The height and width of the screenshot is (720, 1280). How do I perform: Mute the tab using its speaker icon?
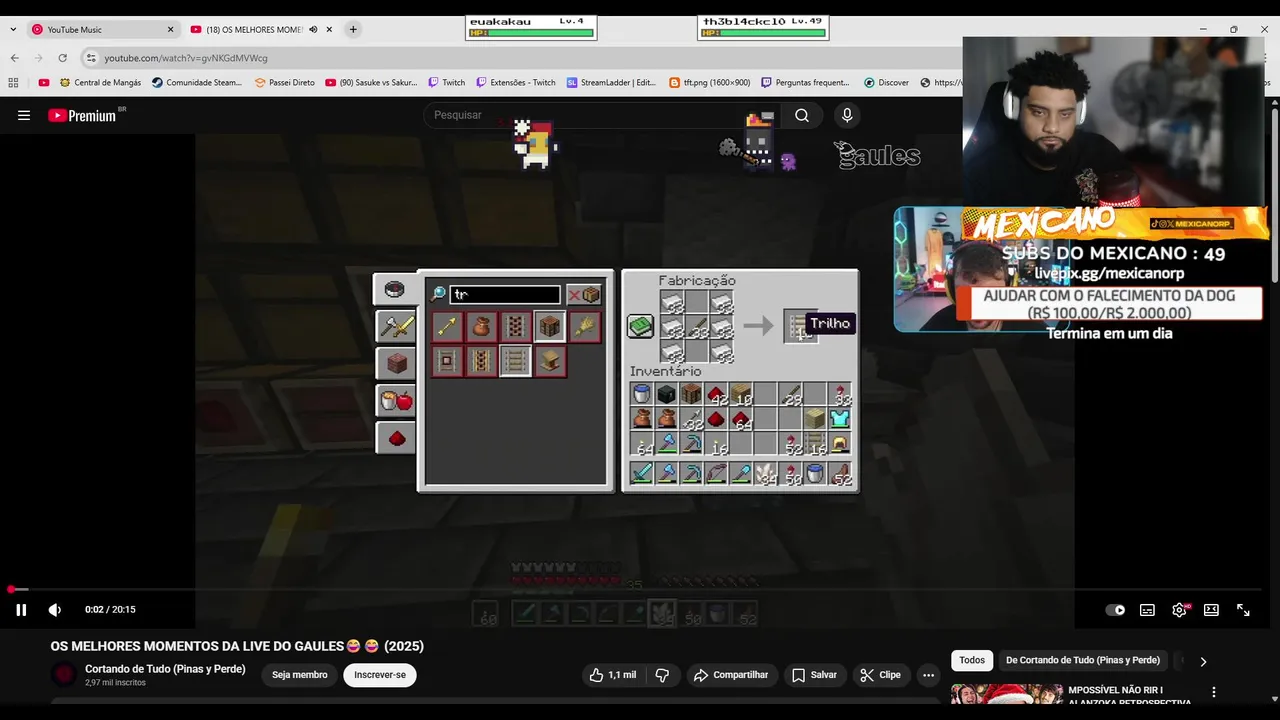pyautogui.click(x=313, y=29)
